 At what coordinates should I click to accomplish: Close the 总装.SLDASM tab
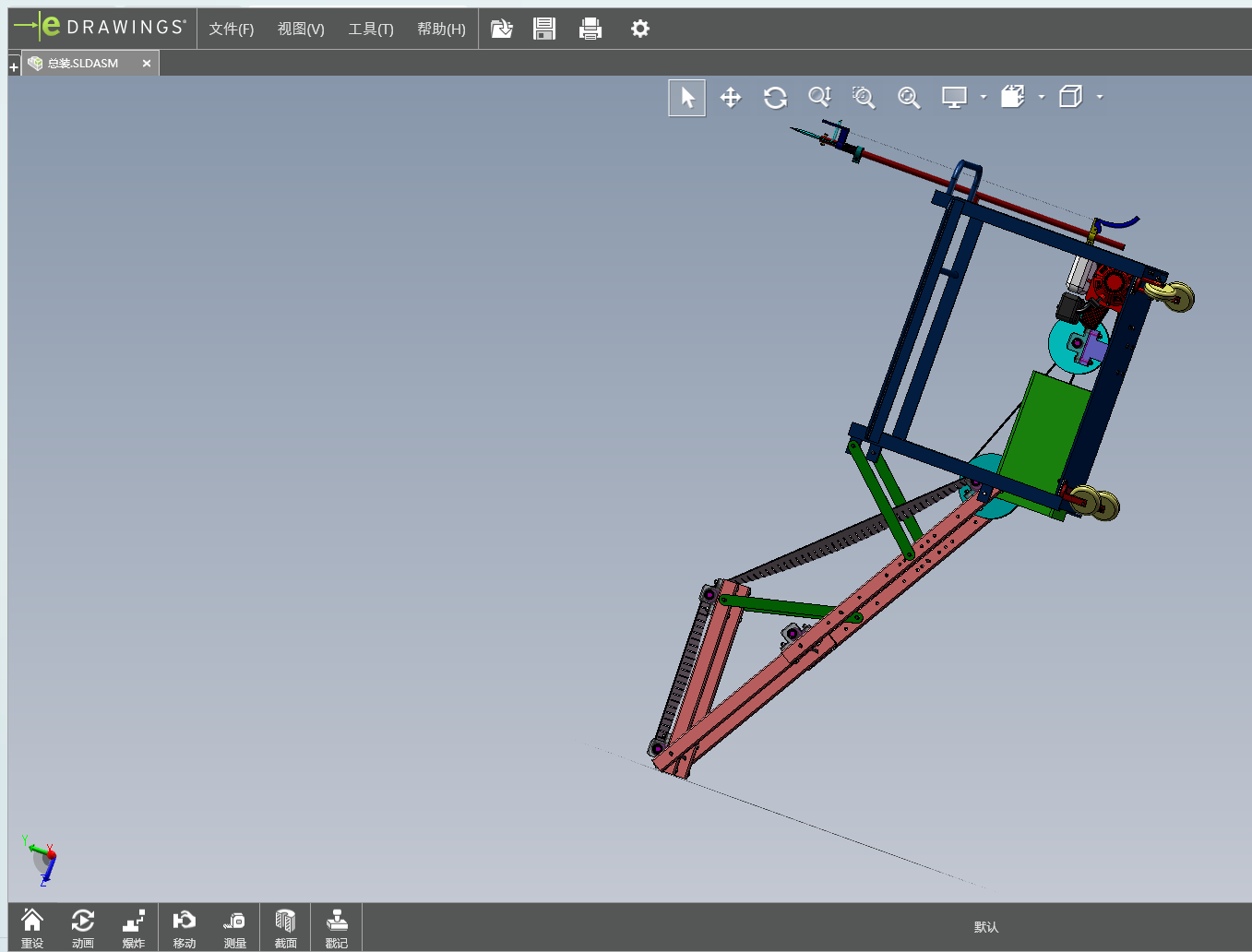point(147,64)
